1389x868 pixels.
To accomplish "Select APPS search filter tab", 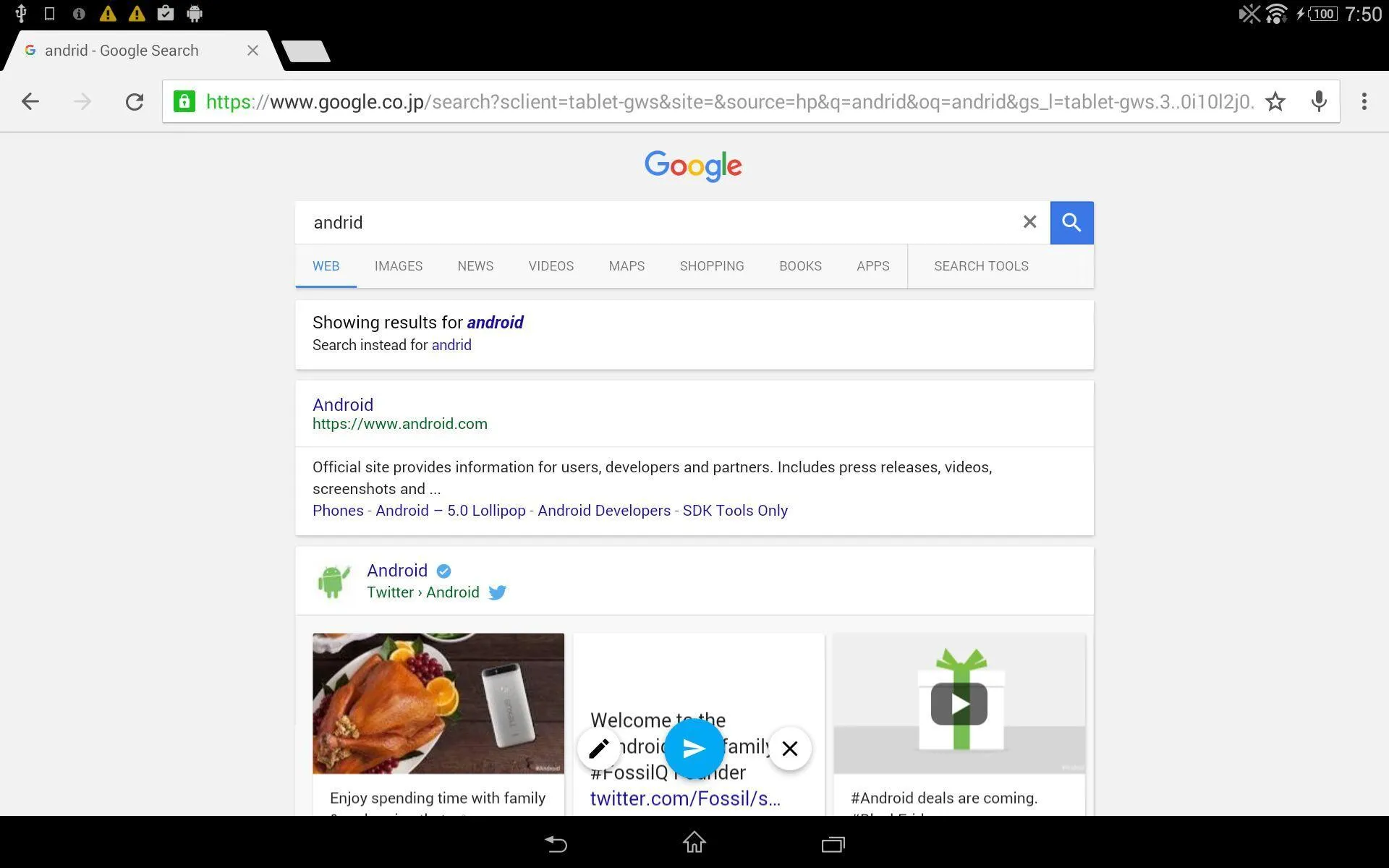I will pos(872,265).
